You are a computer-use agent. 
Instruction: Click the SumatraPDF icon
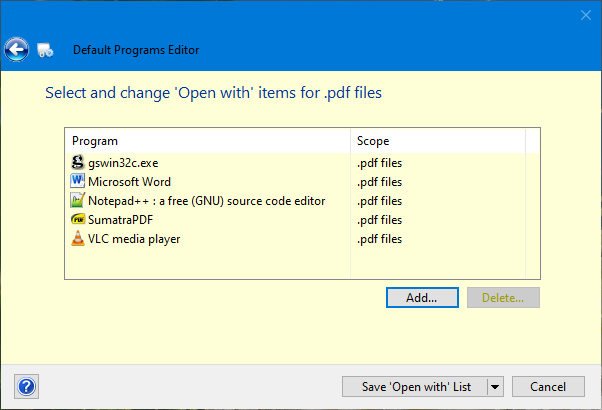[x=78, y=220]
